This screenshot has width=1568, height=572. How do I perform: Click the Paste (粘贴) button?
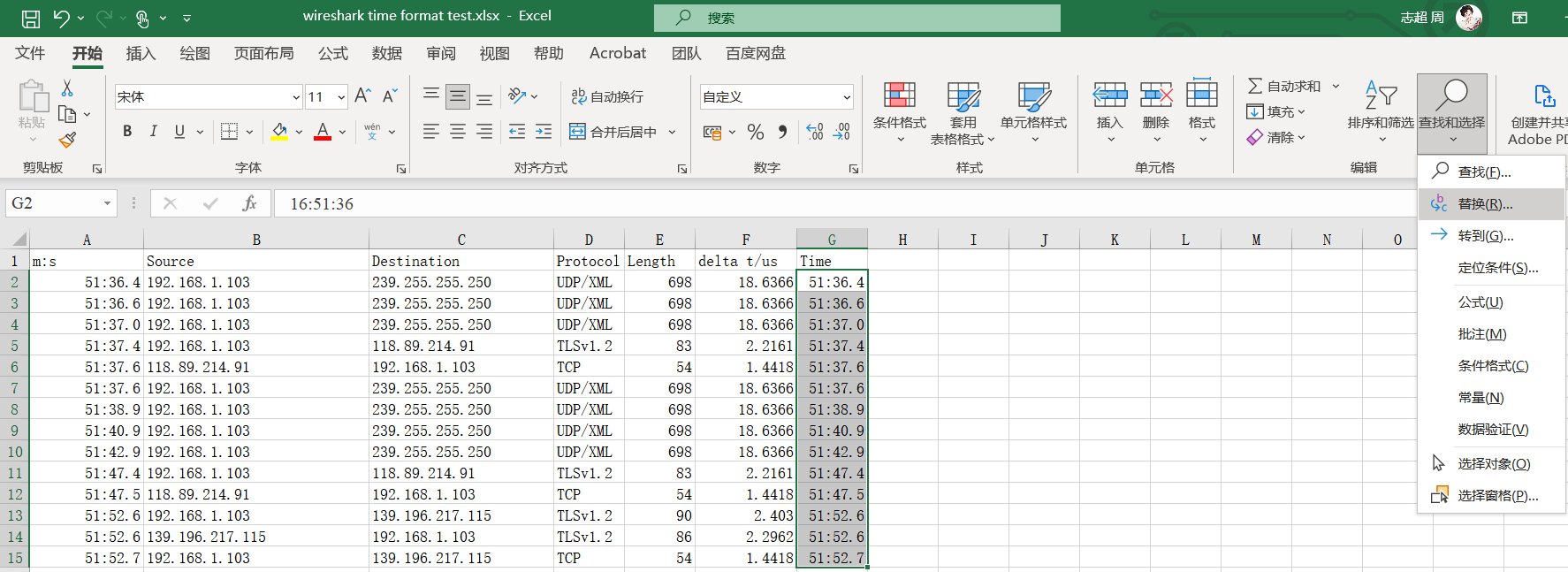pos(32,112)
